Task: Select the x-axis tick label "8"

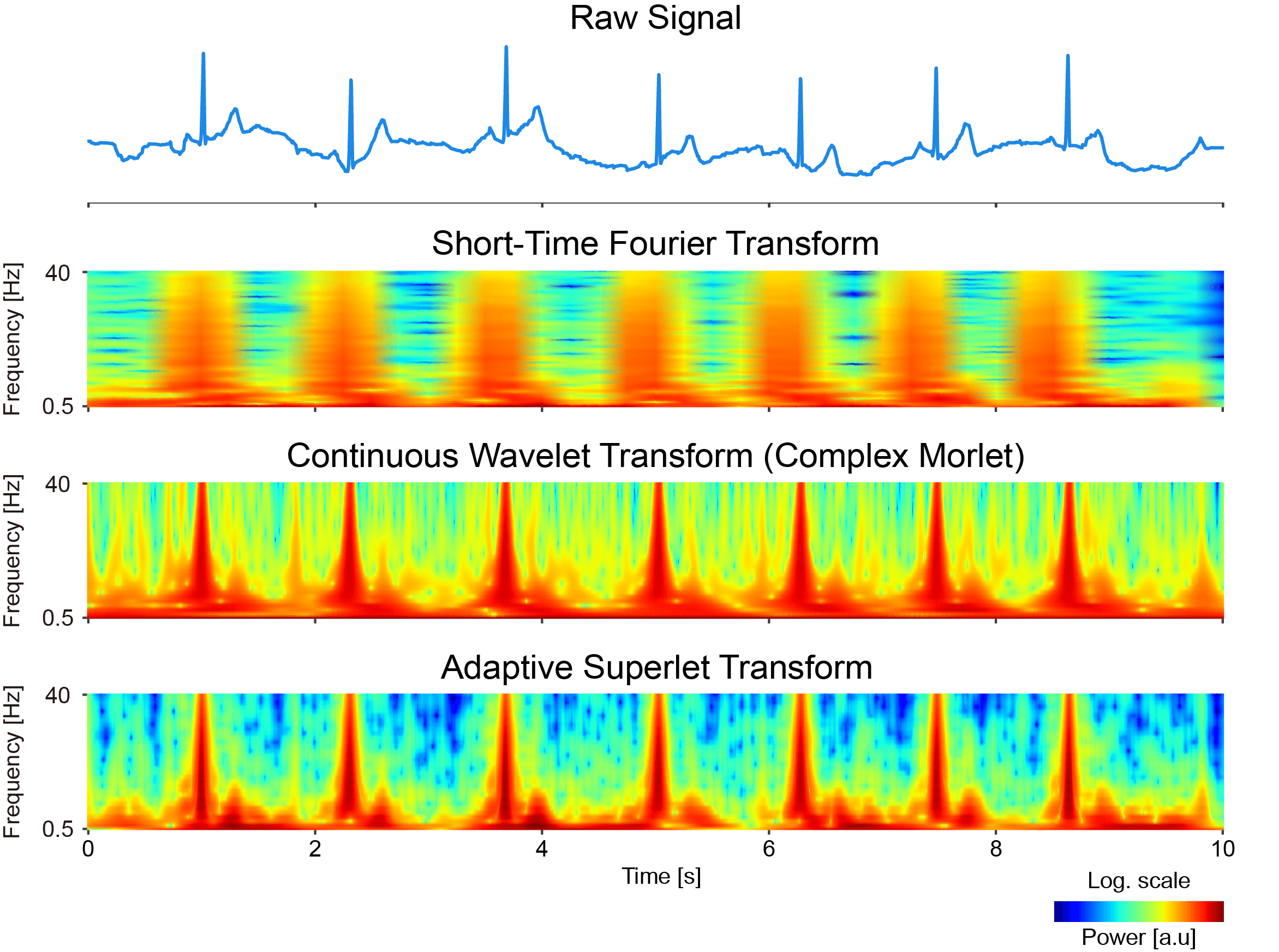Action: pyautogui.click(x=996, y=849)
